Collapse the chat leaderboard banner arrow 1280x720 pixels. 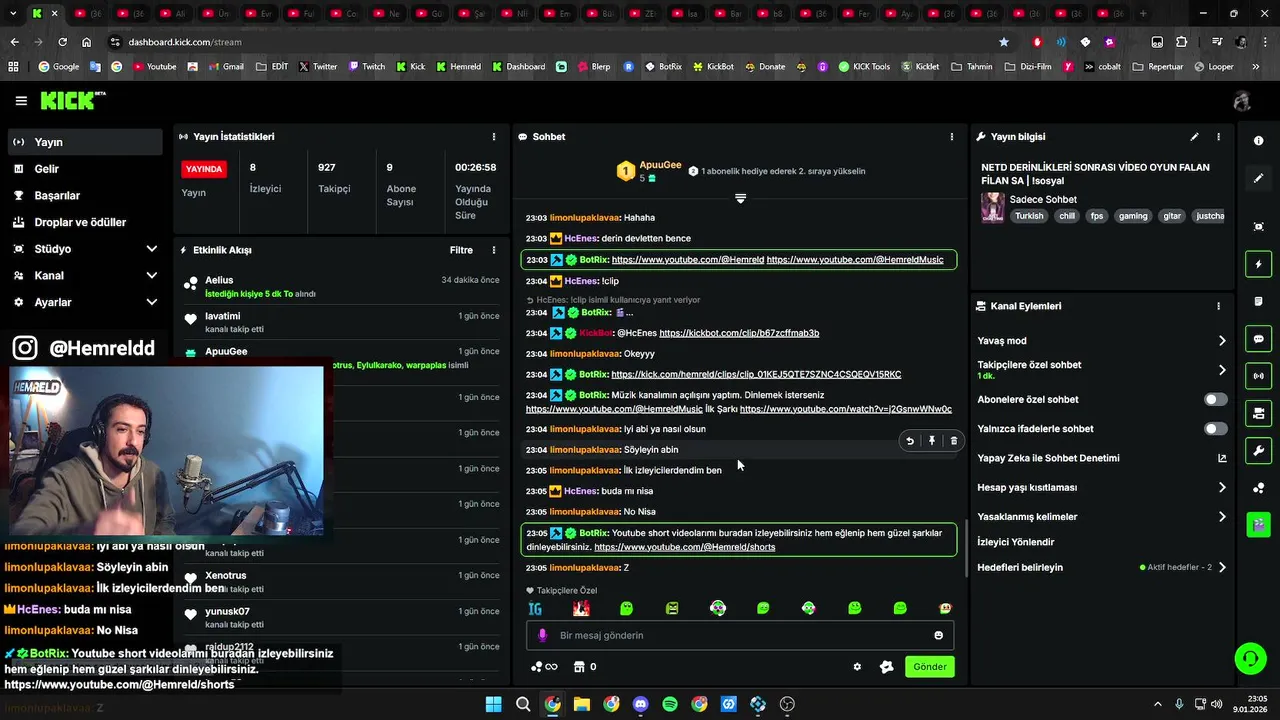(740, 198)
